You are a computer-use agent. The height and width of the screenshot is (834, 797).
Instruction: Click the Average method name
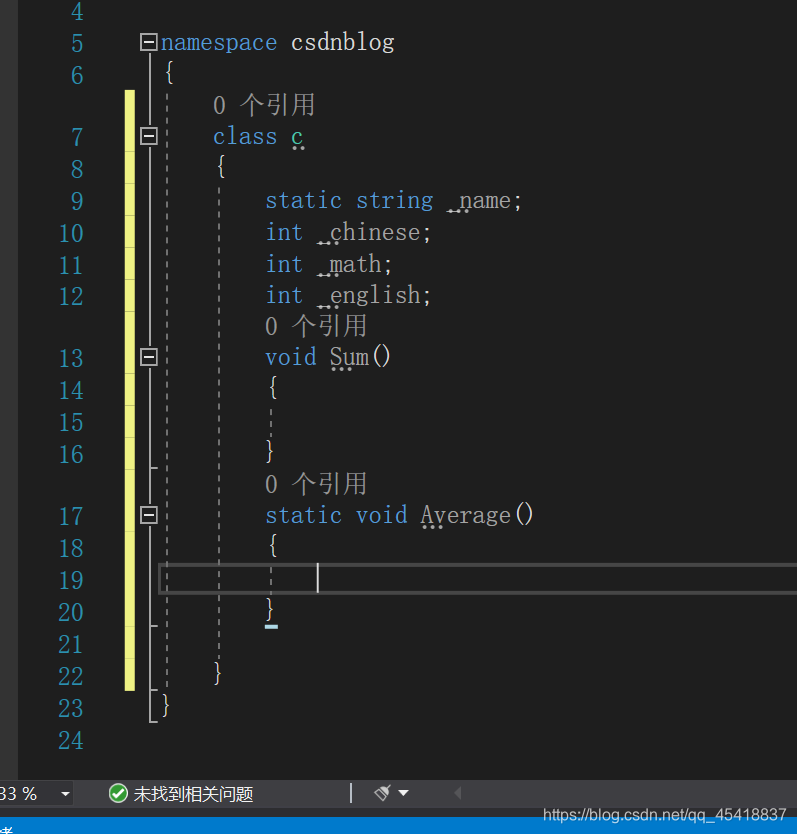point(466,515)
